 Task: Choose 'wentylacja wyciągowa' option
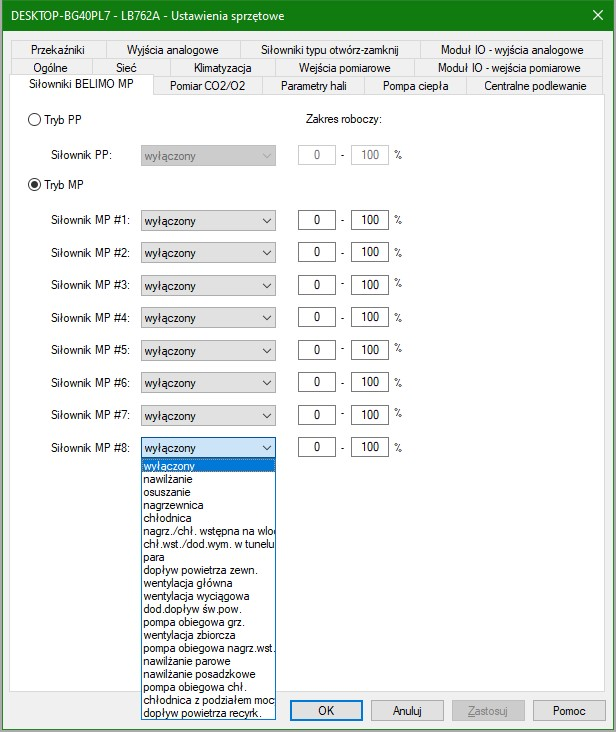tap(208, 596)
